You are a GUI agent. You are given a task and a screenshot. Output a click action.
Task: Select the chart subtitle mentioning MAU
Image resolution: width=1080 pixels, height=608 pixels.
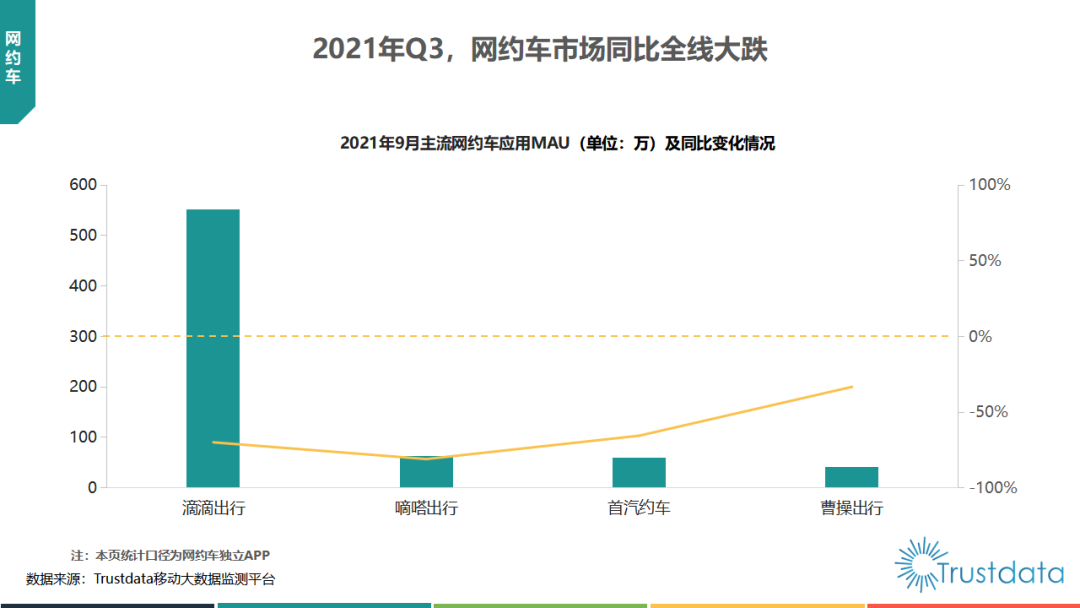557,143
